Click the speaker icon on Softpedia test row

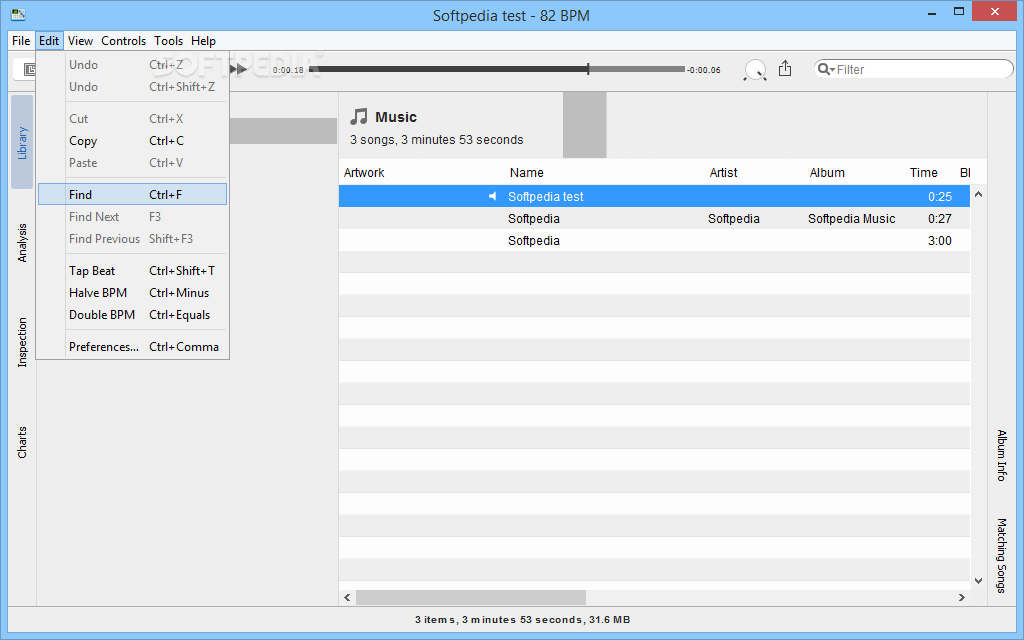coord(493,196)
